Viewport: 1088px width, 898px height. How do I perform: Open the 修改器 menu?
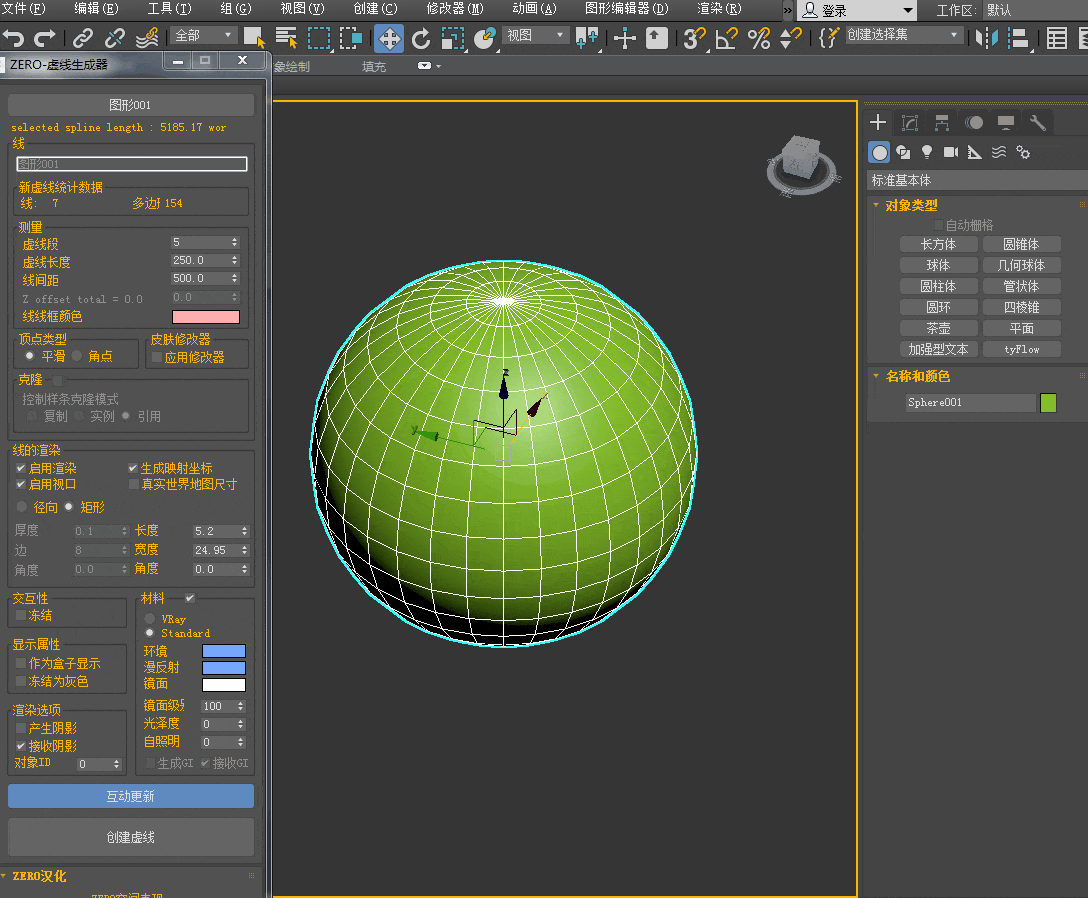click(x=454, y=9)
